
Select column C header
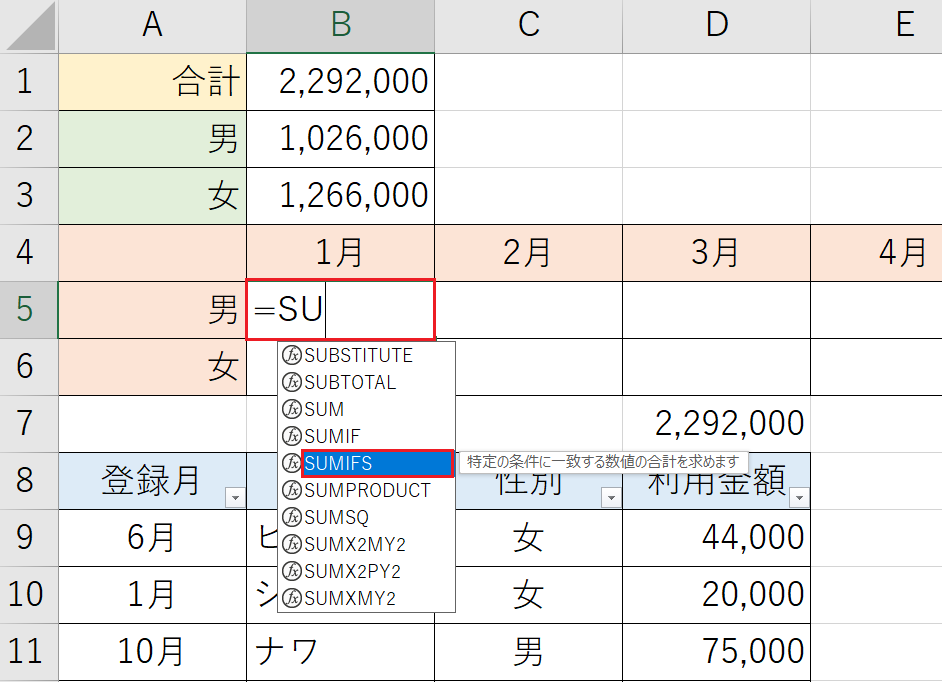pyautogui.click(x=529, y=26)
